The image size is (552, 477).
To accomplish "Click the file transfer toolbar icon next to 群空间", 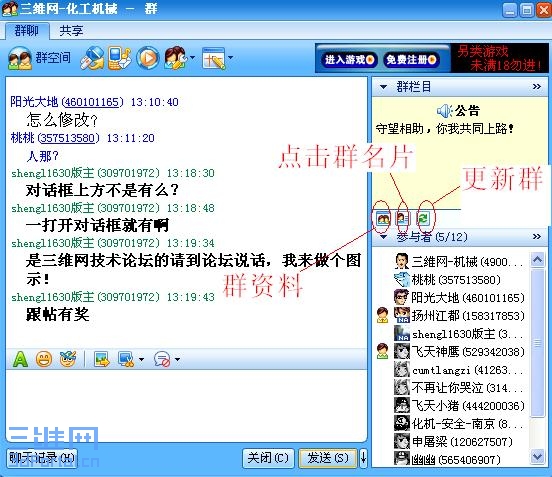I will pos(92,58).
